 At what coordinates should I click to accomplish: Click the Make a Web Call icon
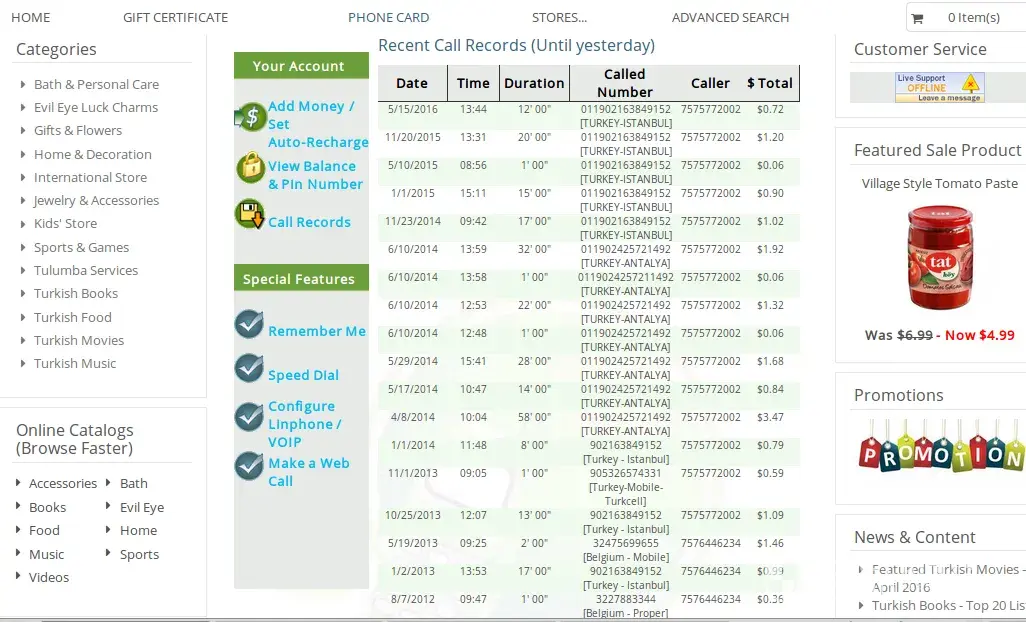[x=249, y=466]
